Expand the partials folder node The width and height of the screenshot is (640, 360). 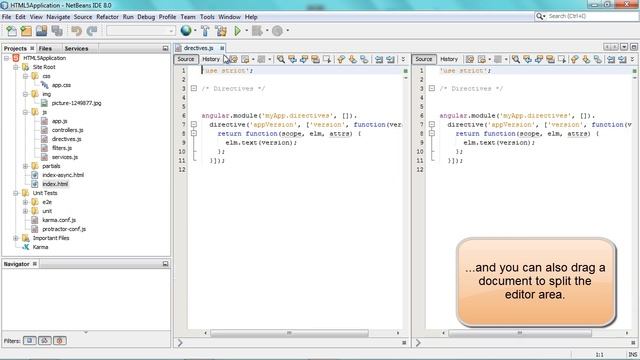(25, 166)
